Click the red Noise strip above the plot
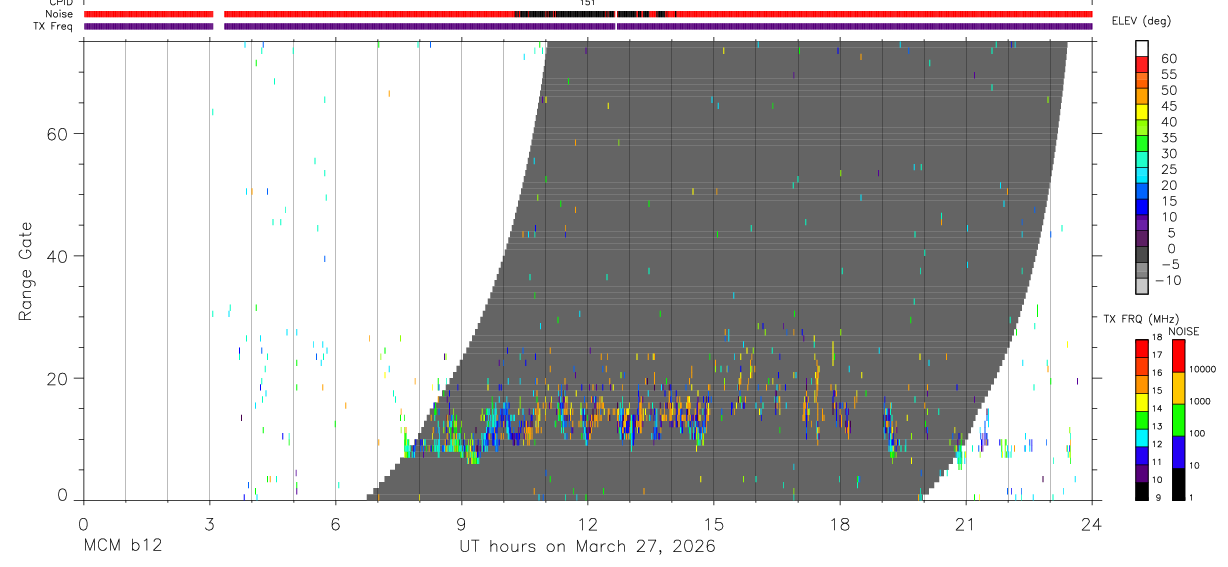The image size is (1228, 567). (588, 14)
